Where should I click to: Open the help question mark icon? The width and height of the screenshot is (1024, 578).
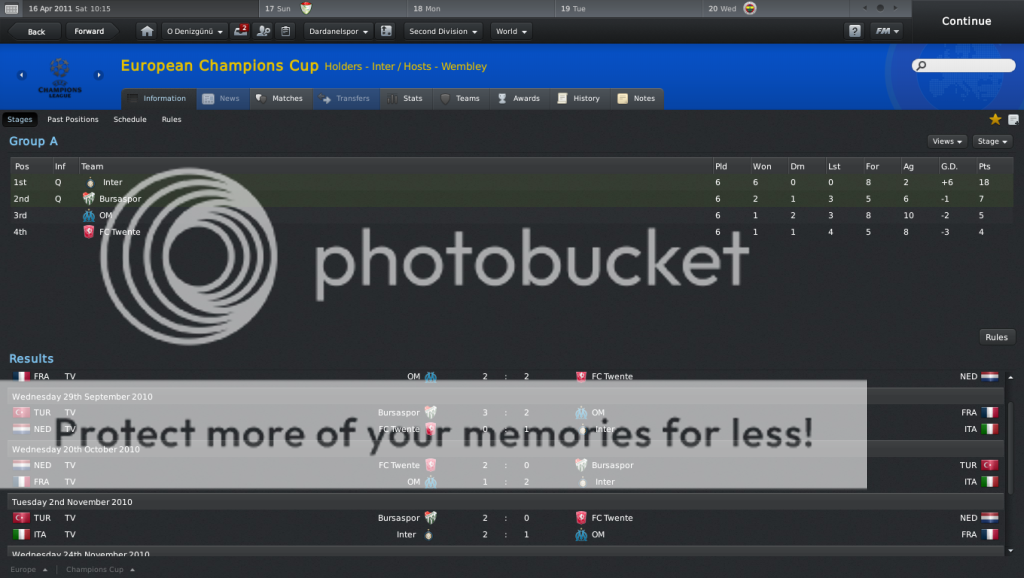click(854, 31)
